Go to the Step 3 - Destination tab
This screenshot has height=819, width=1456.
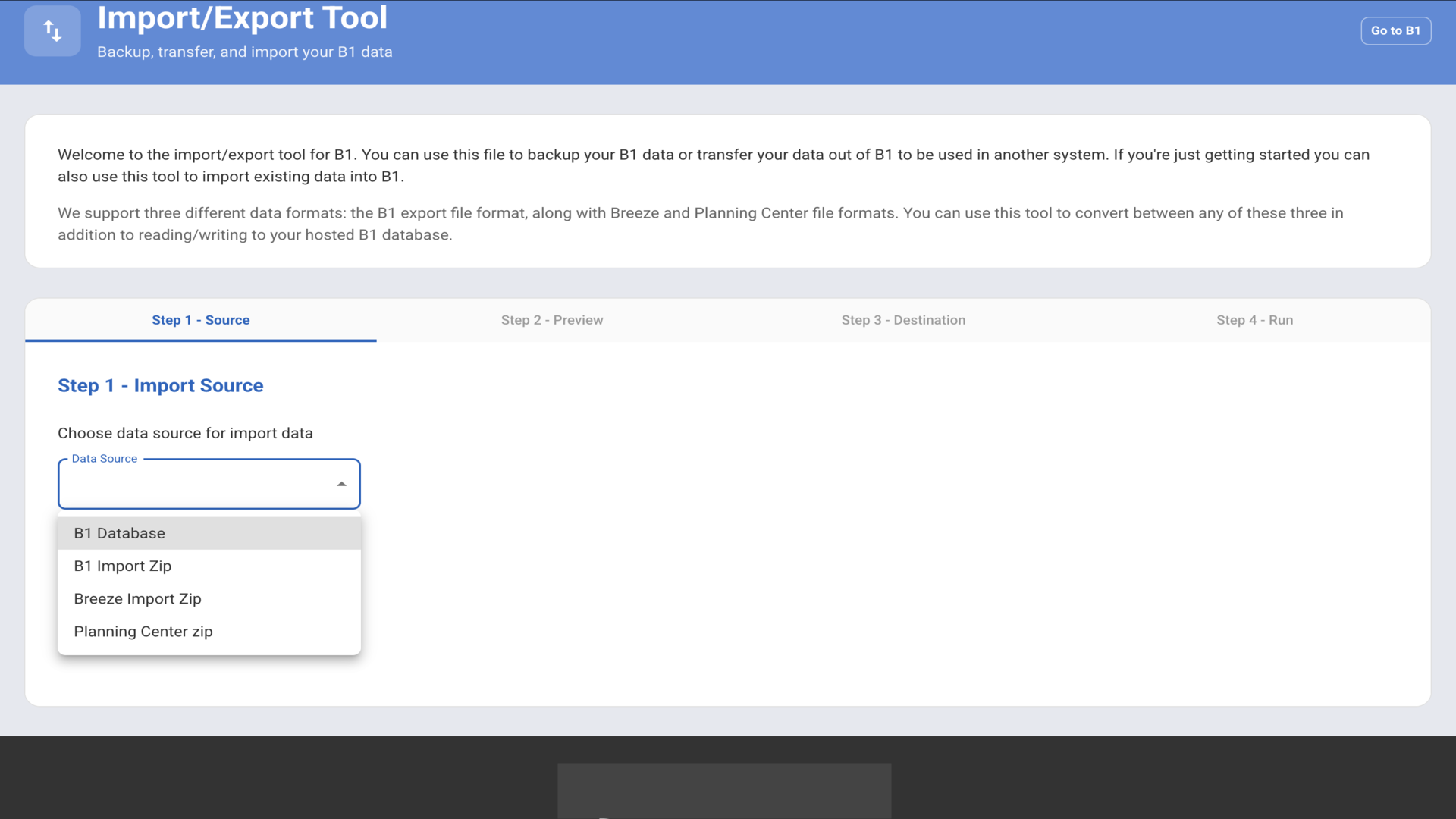pos(902,320)
